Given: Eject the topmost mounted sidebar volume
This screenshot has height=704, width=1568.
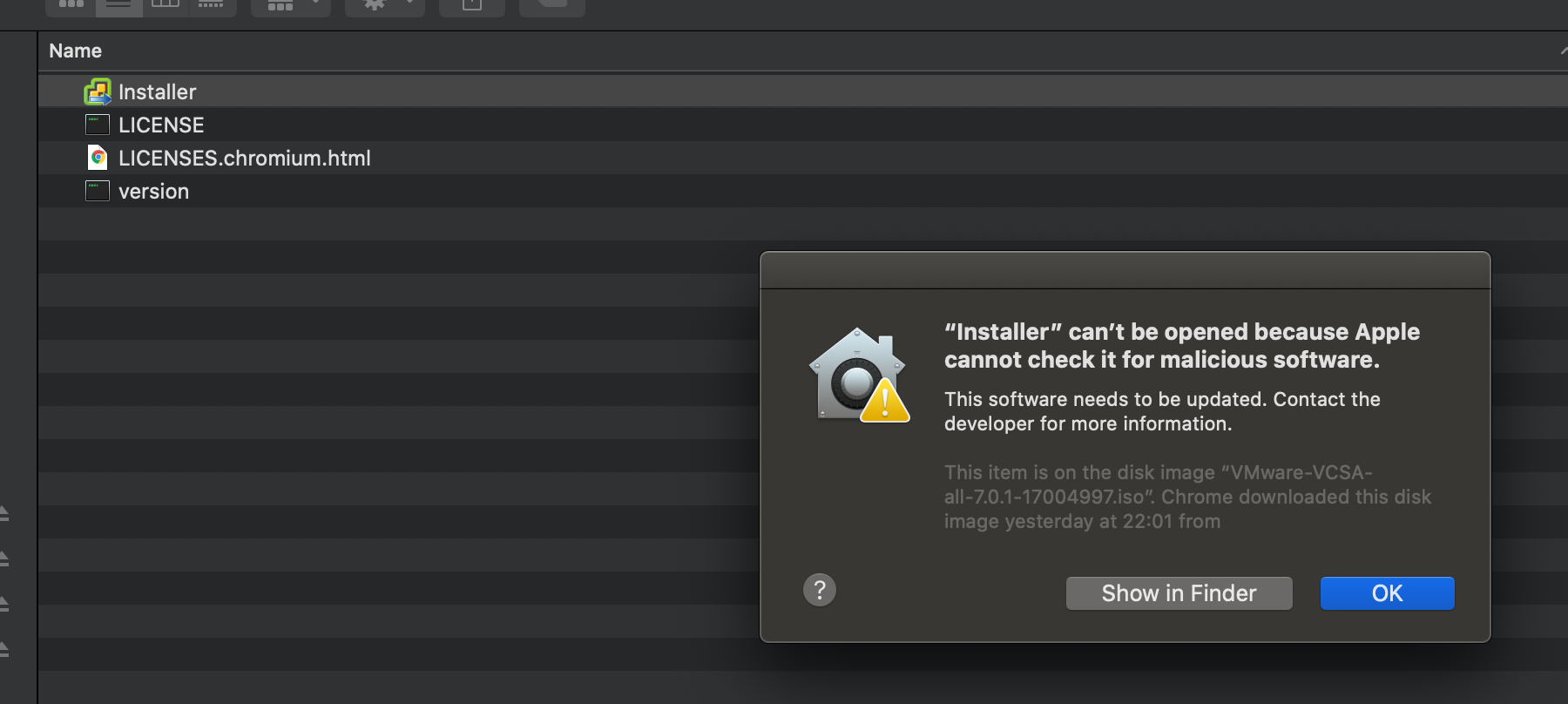Looking at the screenshot, I should [4, 513].
